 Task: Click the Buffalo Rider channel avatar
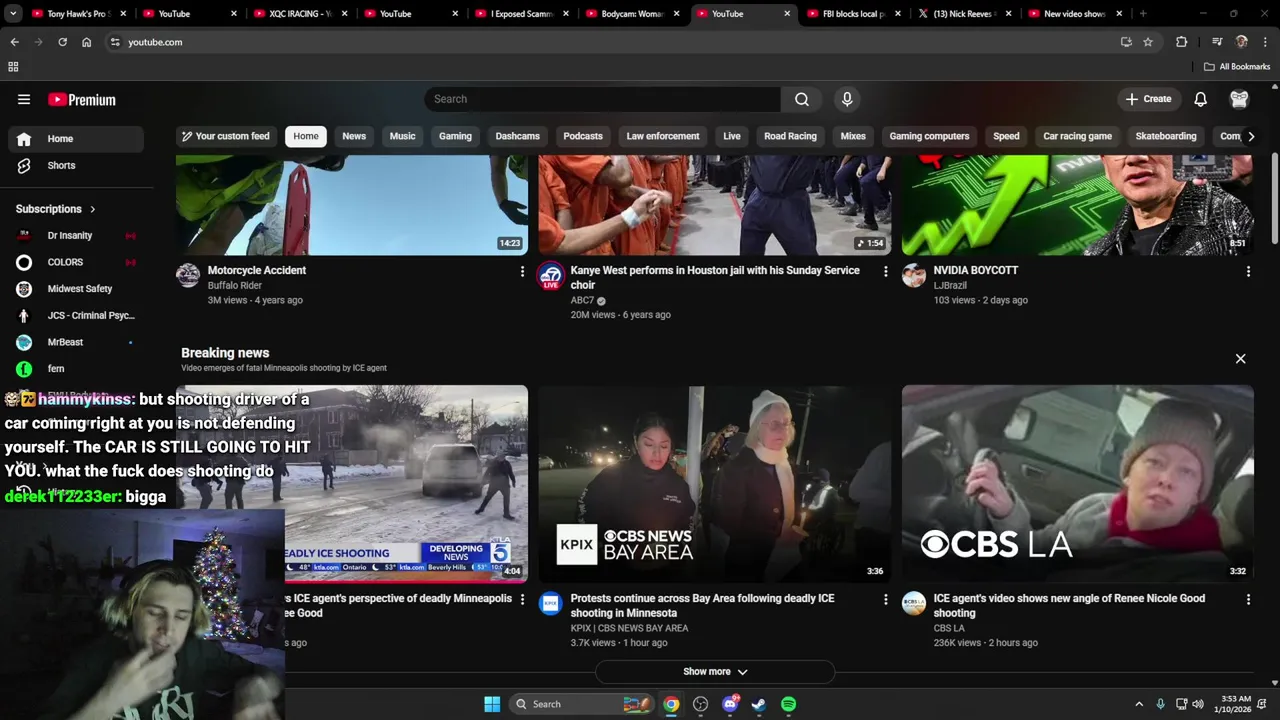[188, 275]
